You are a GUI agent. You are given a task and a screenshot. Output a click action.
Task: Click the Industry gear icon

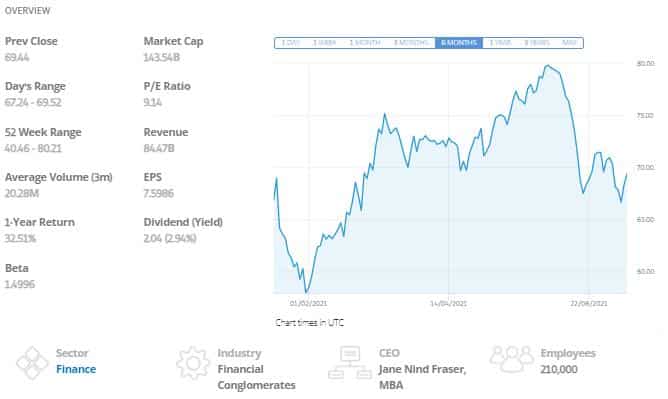[193, 363]
